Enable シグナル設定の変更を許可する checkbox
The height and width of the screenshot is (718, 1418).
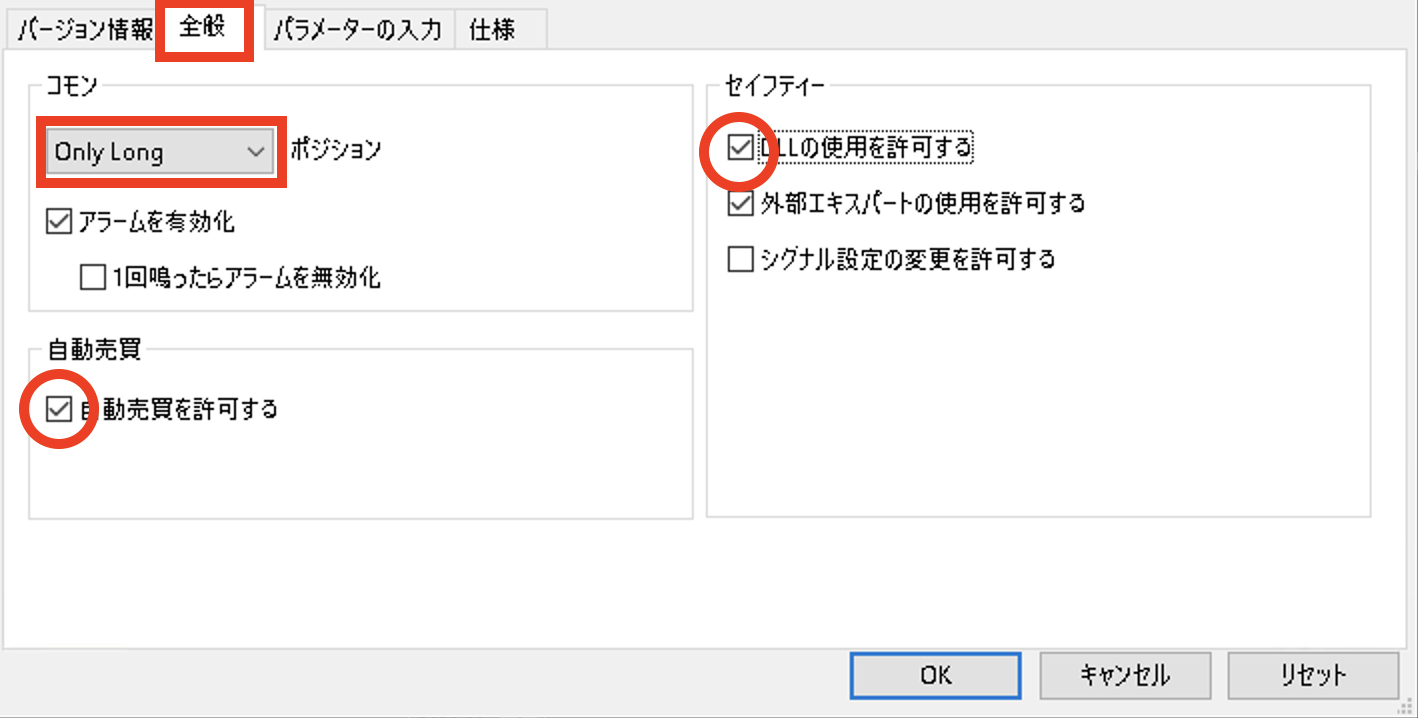coord(740,260)
